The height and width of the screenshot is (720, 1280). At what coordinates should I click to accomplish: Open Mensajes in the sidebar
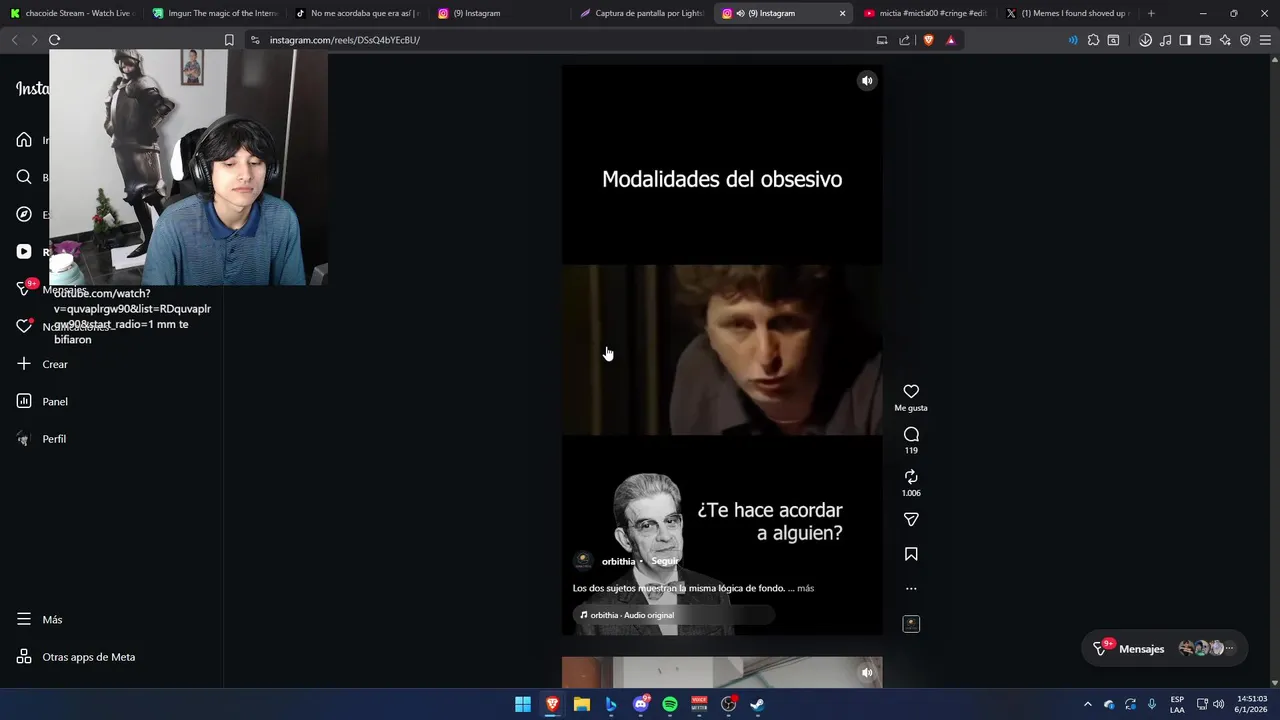click(24, 289)
